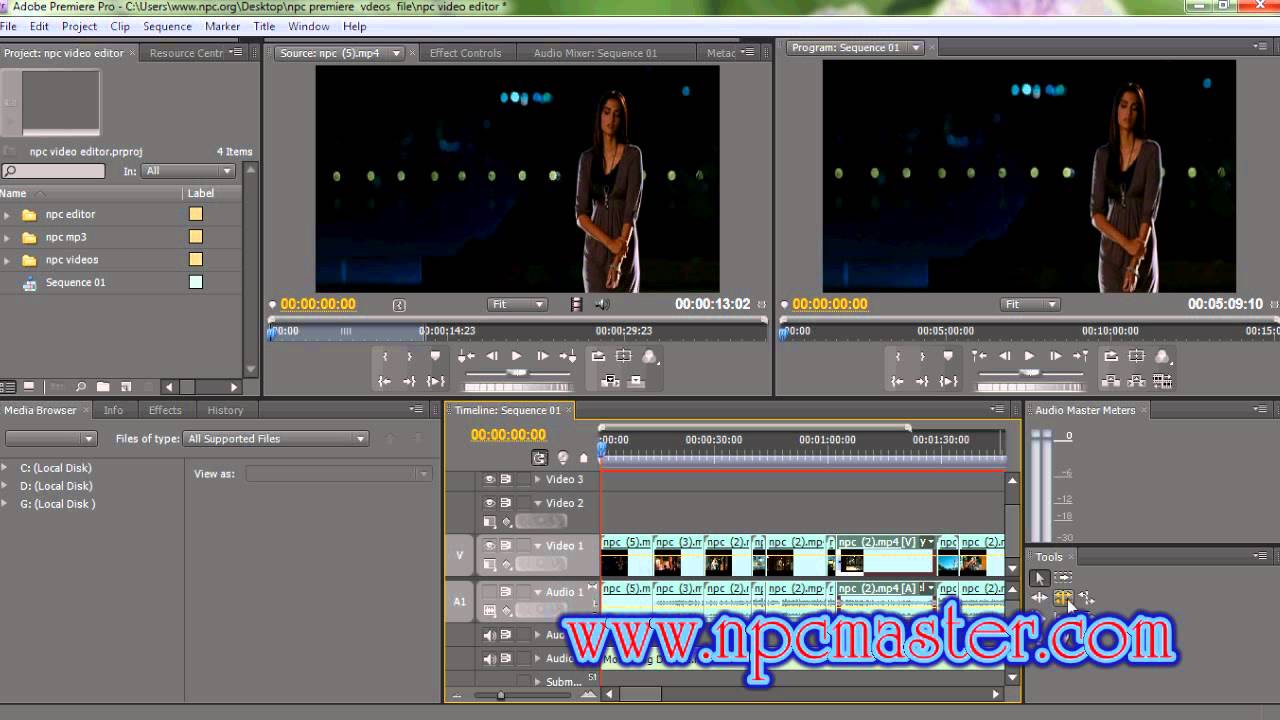The width and height of the screenshot is (1280, 720).
Task: Open the Title menu
Action: click(x=264, y=26)
